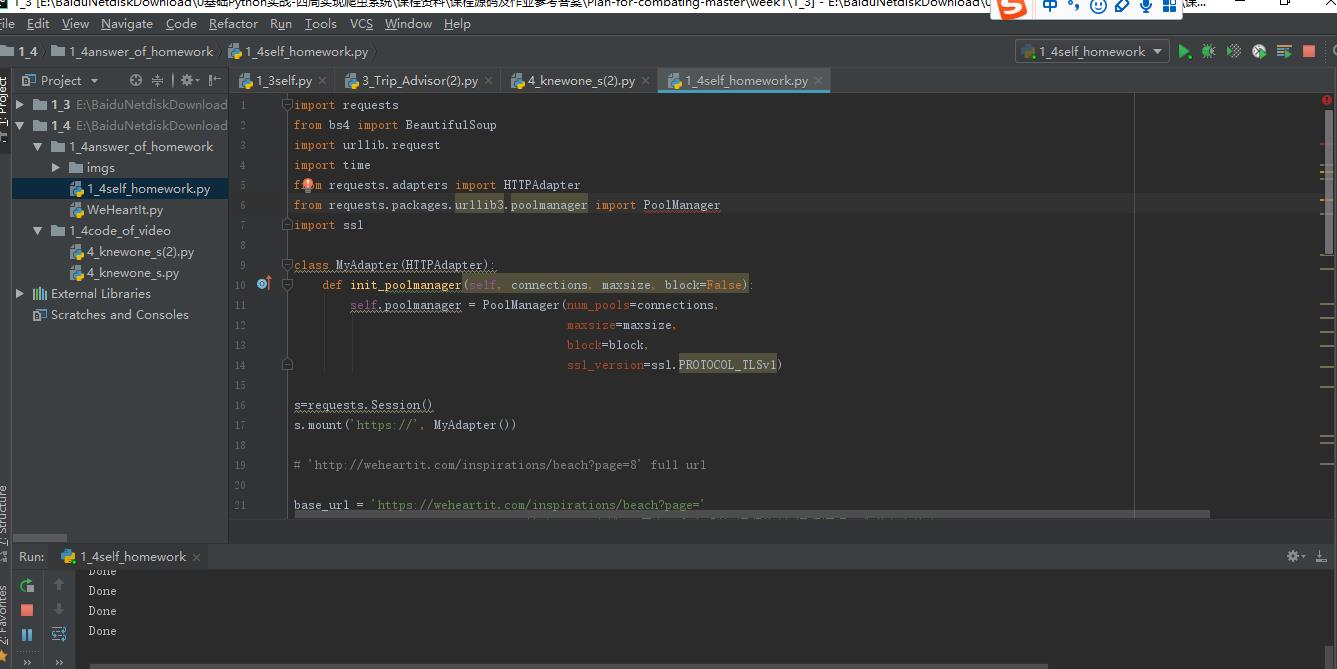Stop the process in the Run panel
The height and width of the screenshot is (669, 1337).
point(27,610)
